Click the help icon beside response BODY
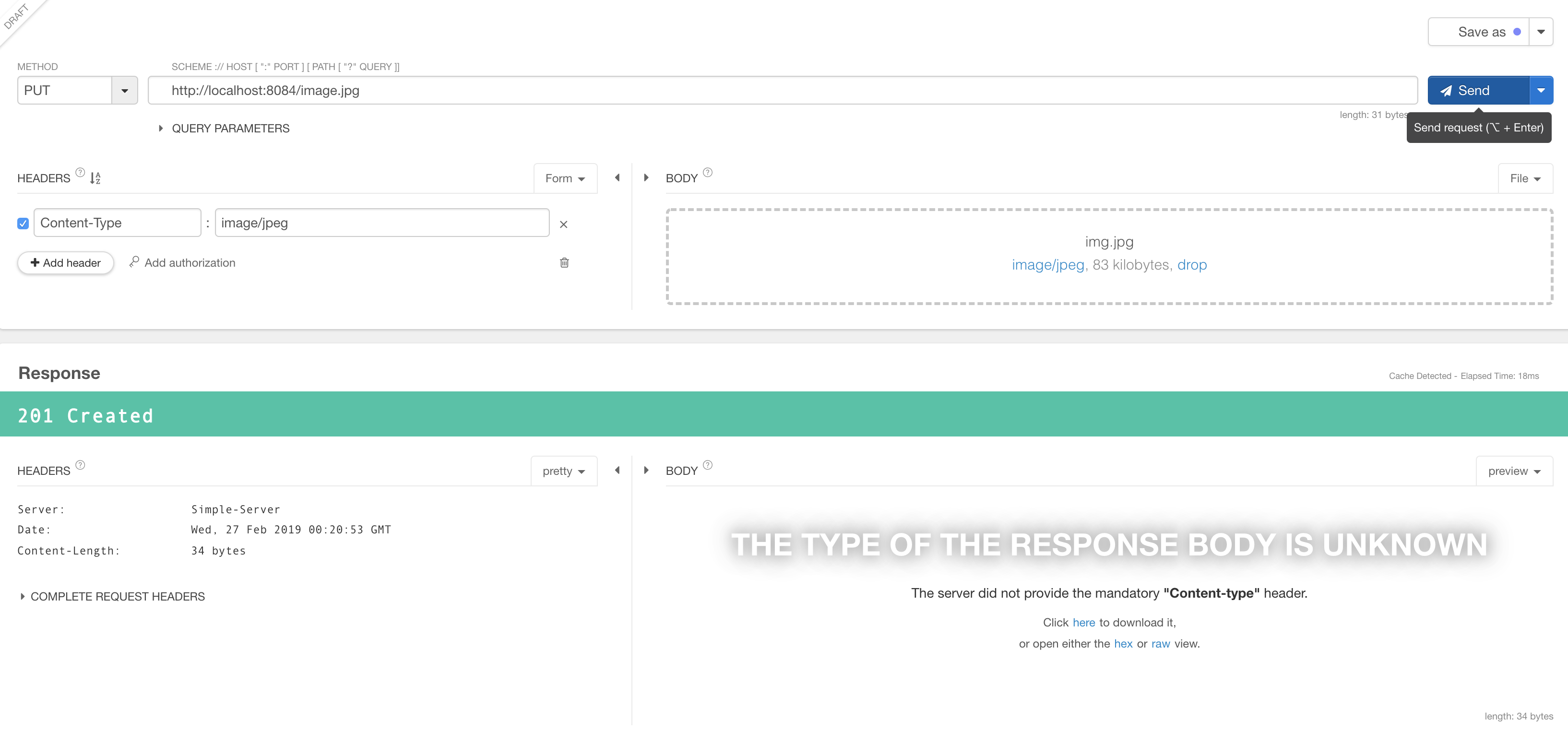The image size is (1568, 731). coord(708,465)
